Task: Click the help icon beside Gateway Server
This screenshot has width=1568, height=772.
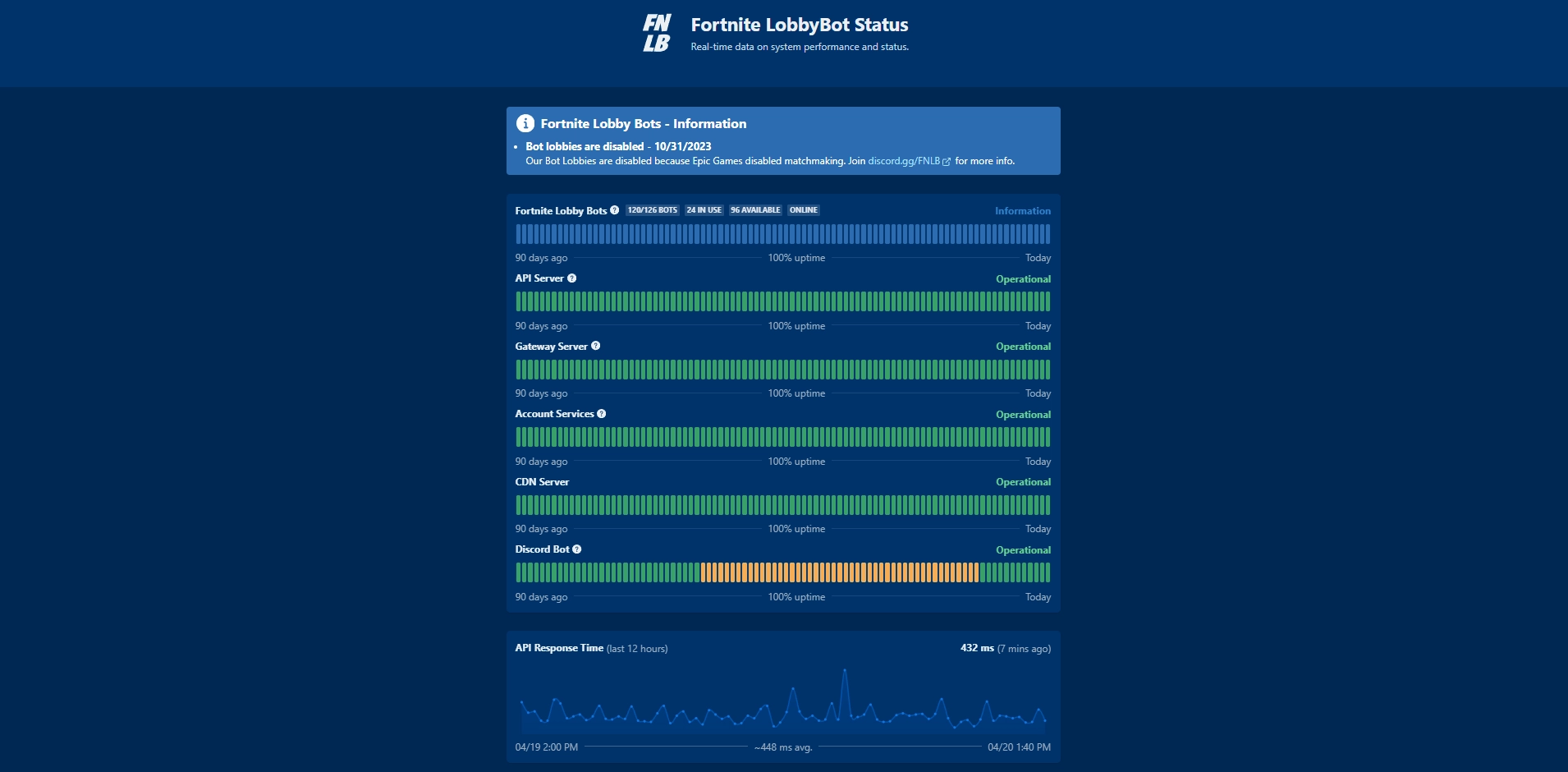Action: pyautogui.click(x=596, y=346)
